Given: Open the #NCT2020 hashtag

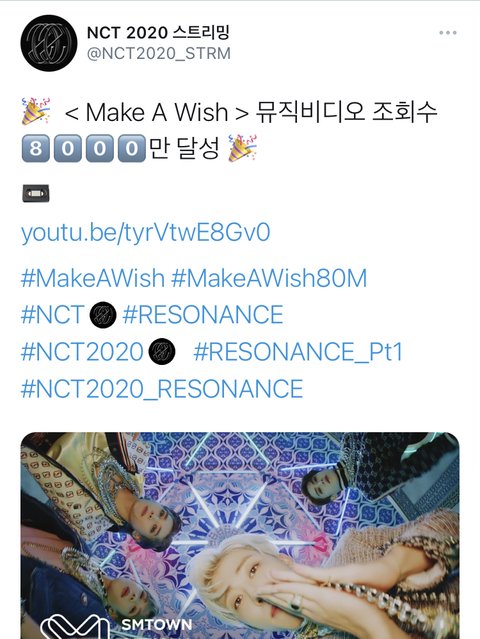Looking at the screenshot, I should [82, 352].
